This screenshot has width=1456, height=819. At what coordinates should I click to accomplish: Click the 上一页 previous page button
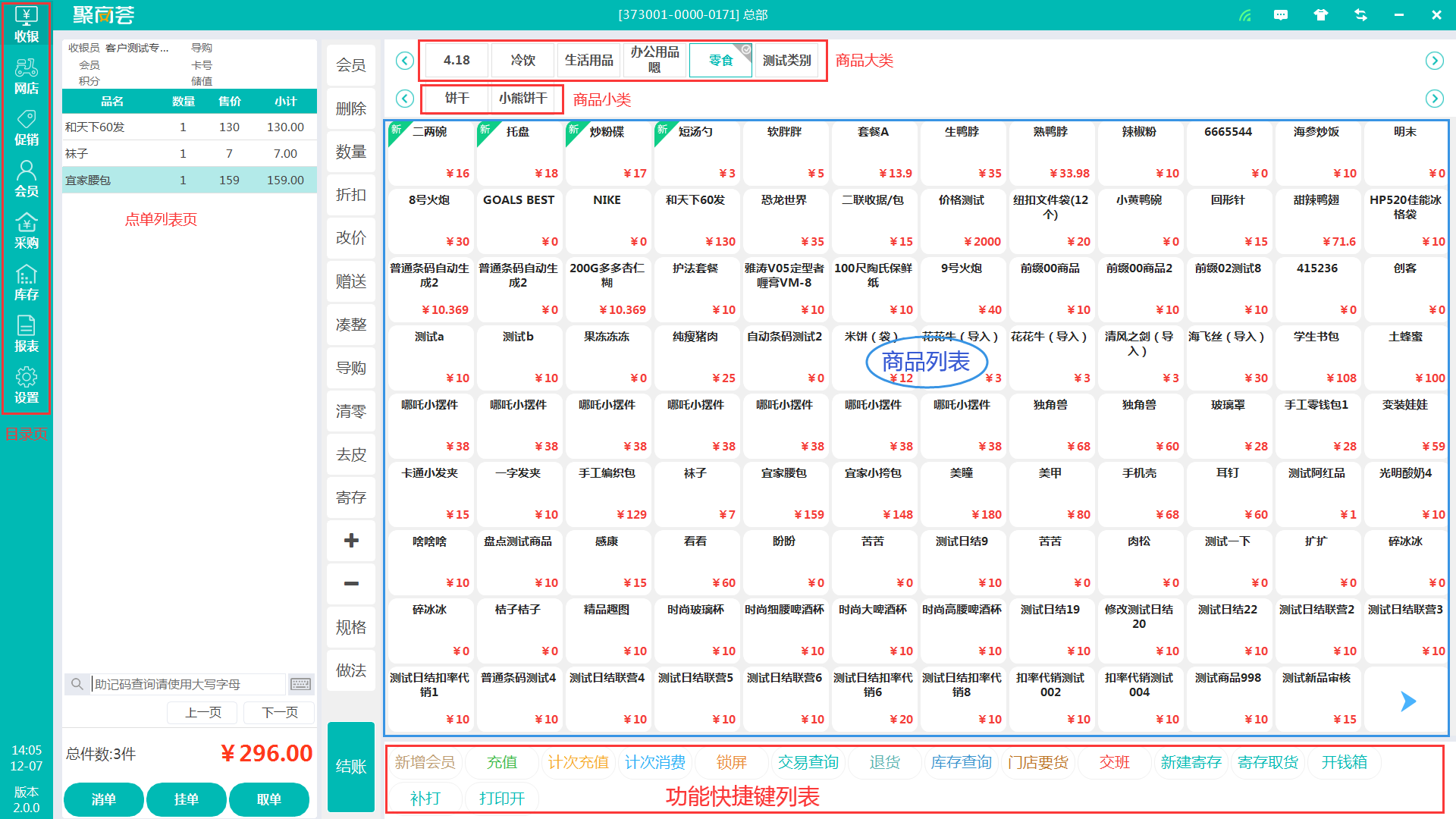[x=203, y=713]
